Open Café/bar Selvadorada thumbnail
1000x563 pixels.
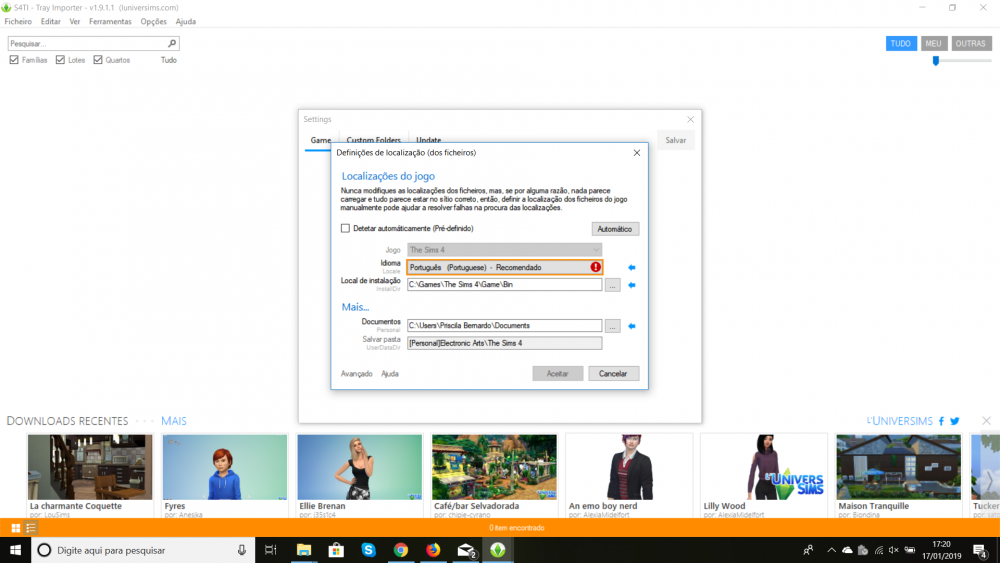click(494, 467)
